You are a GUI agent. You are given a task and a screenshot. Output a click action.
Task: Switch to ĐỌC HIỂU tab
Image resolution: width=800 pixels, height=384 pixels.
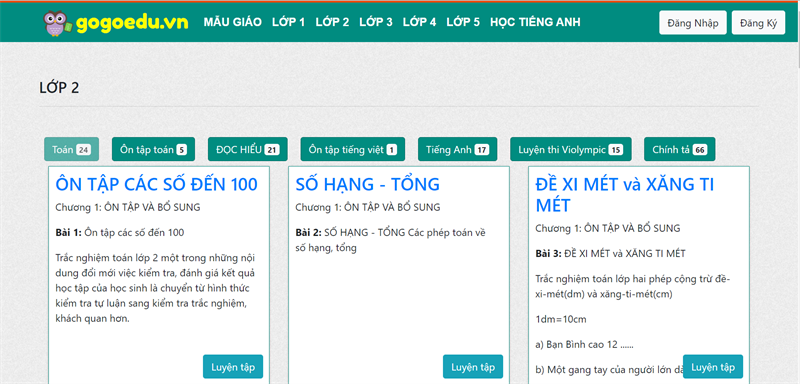pyautogui.click(x=247, y=149)
